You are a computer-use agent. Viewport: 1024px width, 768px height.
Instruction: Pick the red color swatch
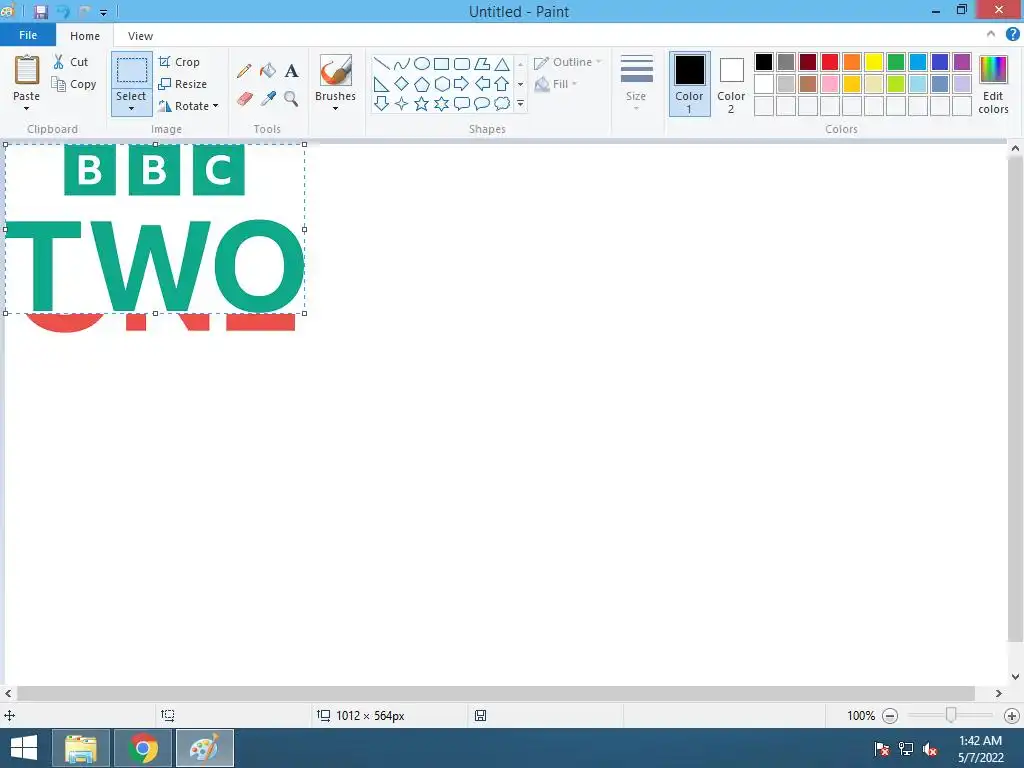click(x=830, y=62)
